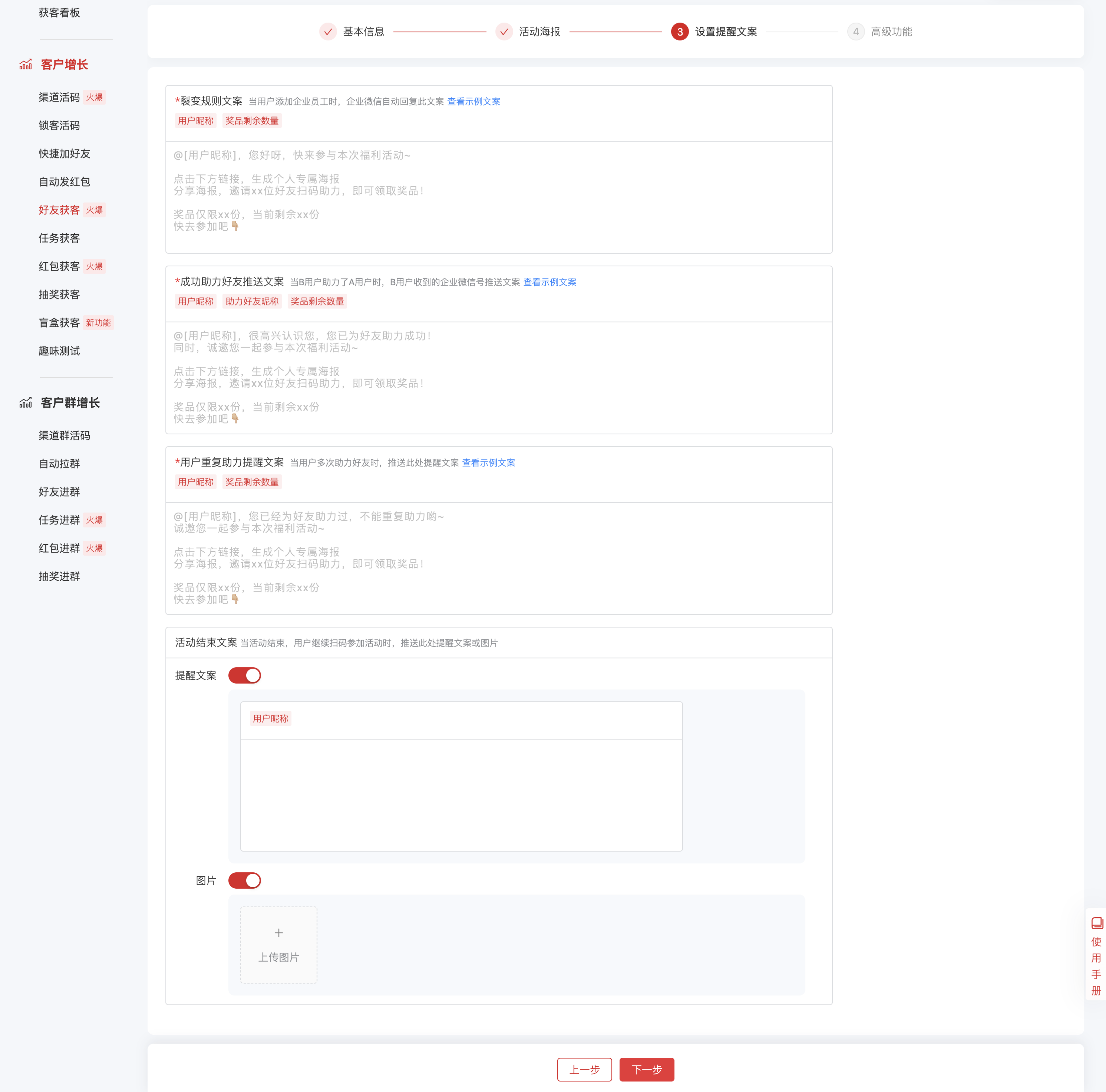1106x1092 pixels.
Task: Open the 使用手册 book icon
Action: (1097, 923)
